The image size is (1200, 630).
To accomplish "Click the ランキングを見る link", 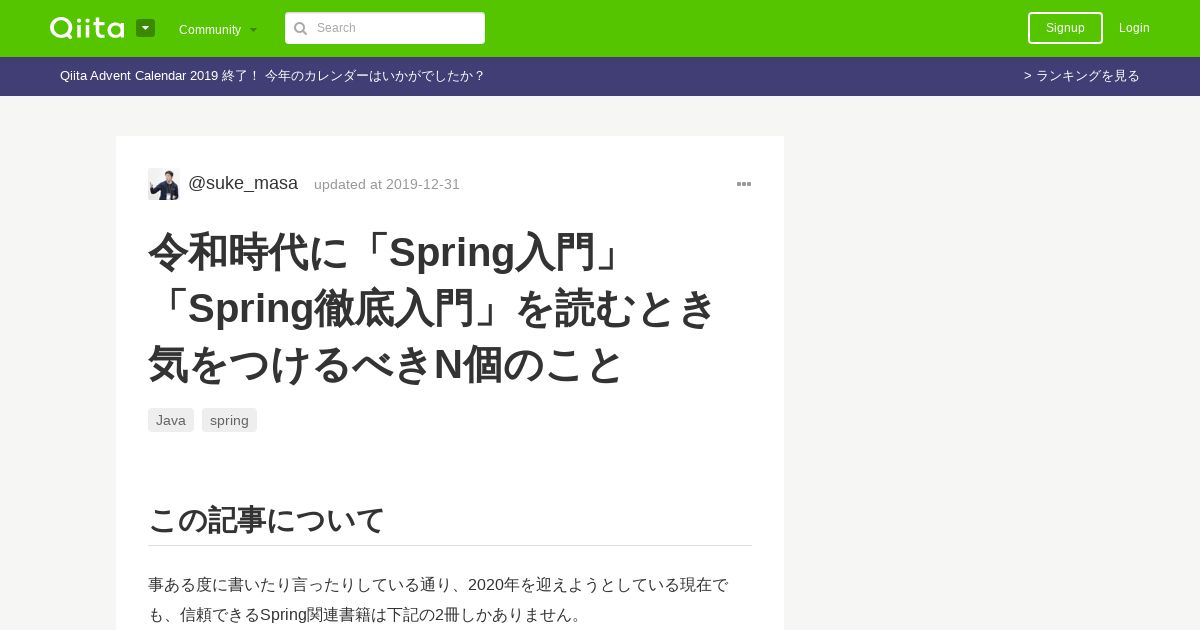I will coord(1082,76).
